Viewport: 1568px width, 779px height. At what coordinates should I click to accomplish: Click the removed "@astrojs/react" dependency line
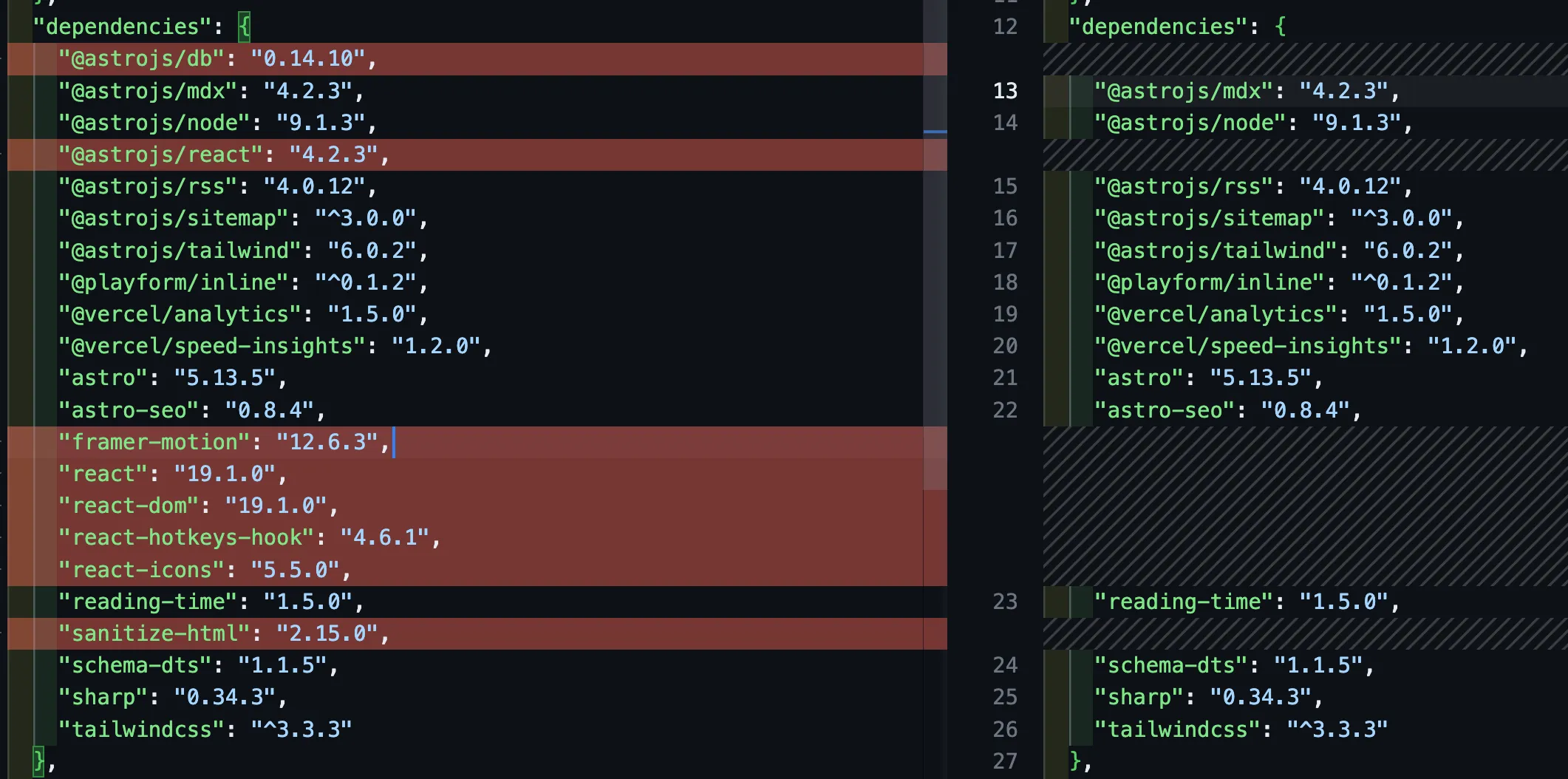pos(223,155)
